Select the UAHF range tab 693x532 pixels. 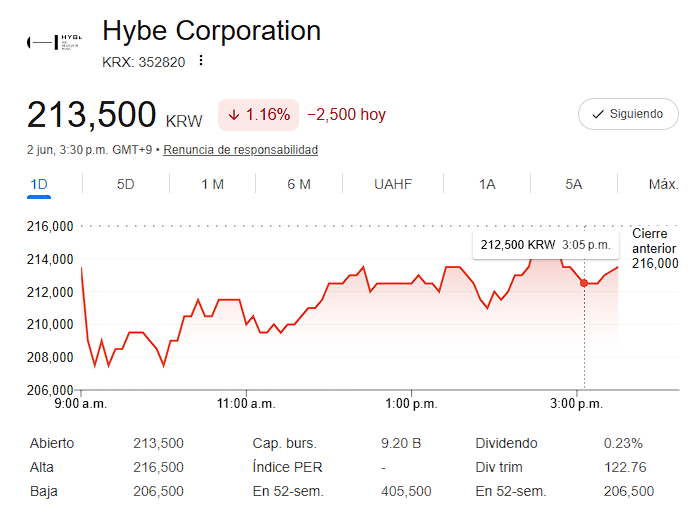pyautogui.click(x=393, y=184)
